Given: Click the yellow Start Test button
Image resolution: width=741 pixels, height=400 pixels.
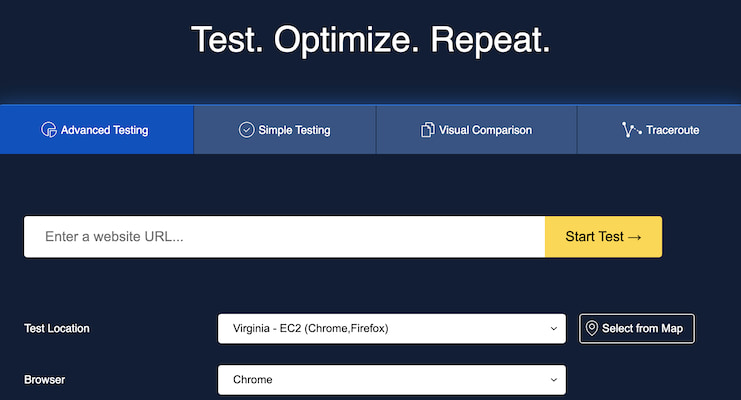Looking at the screenshot, I should 603,237.
